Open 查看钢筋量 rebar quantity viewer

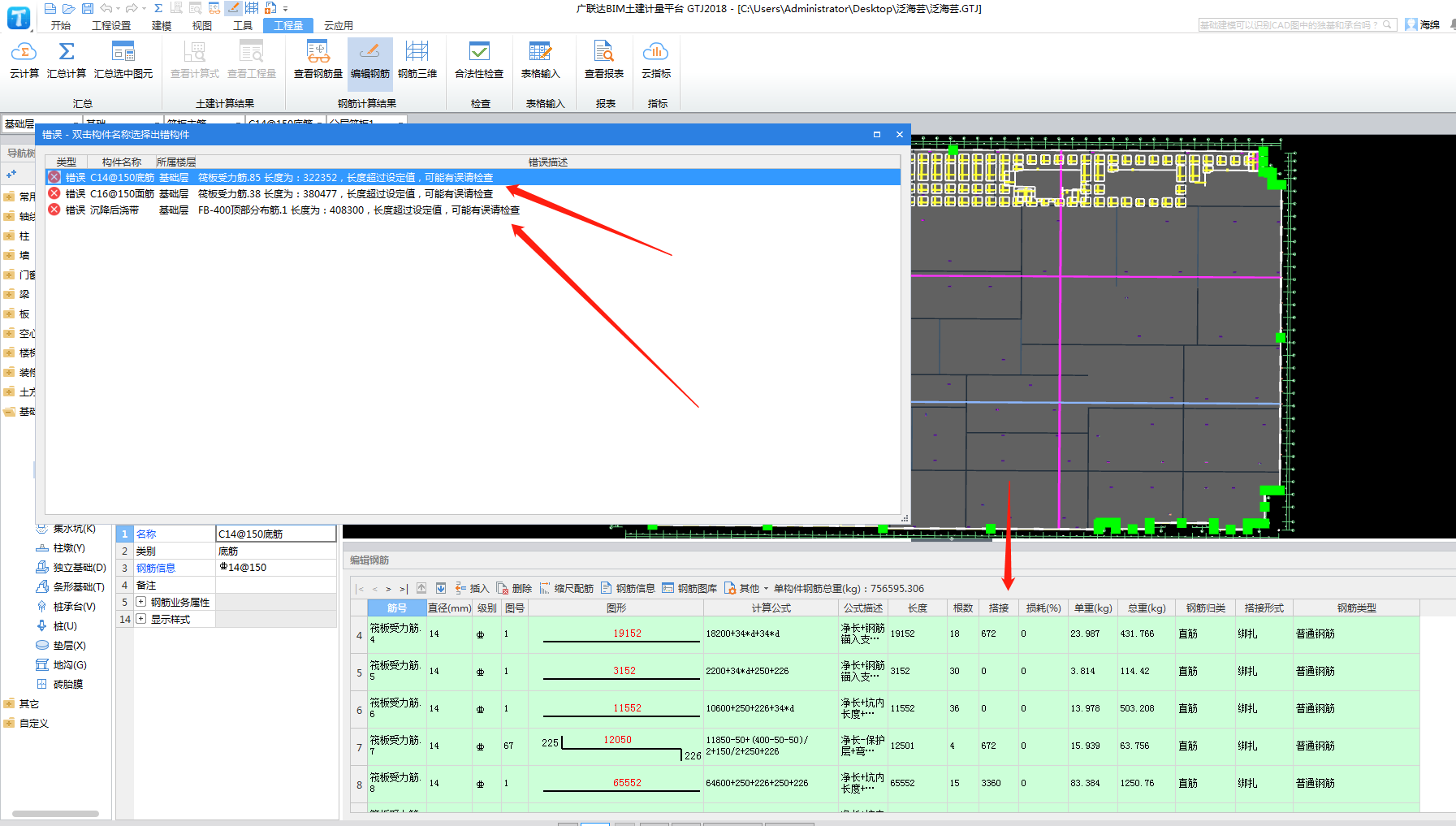point(318,60)
